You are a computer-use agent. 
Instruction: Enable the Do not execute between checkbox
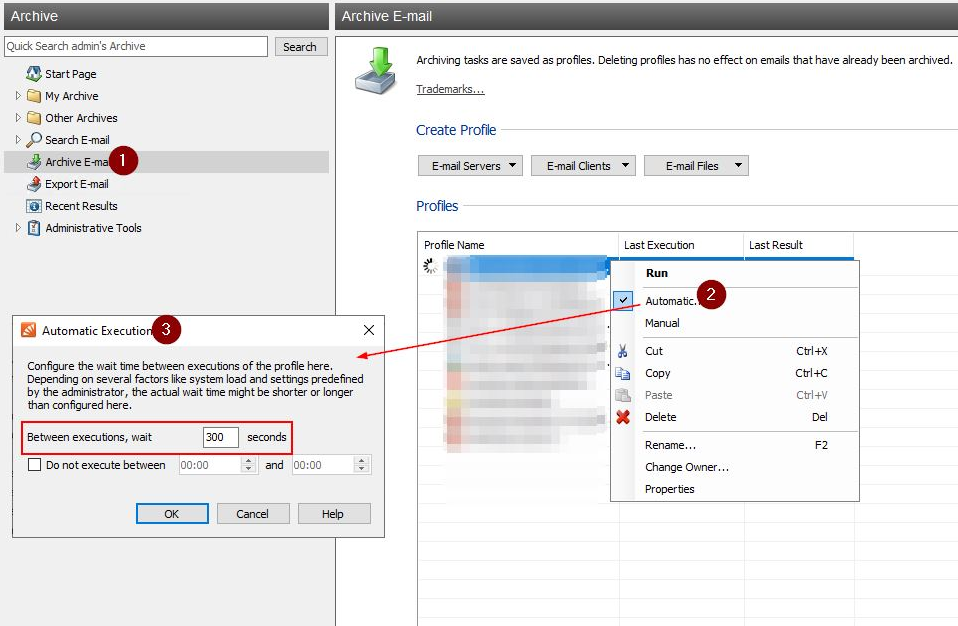click(x=35, y=465)
